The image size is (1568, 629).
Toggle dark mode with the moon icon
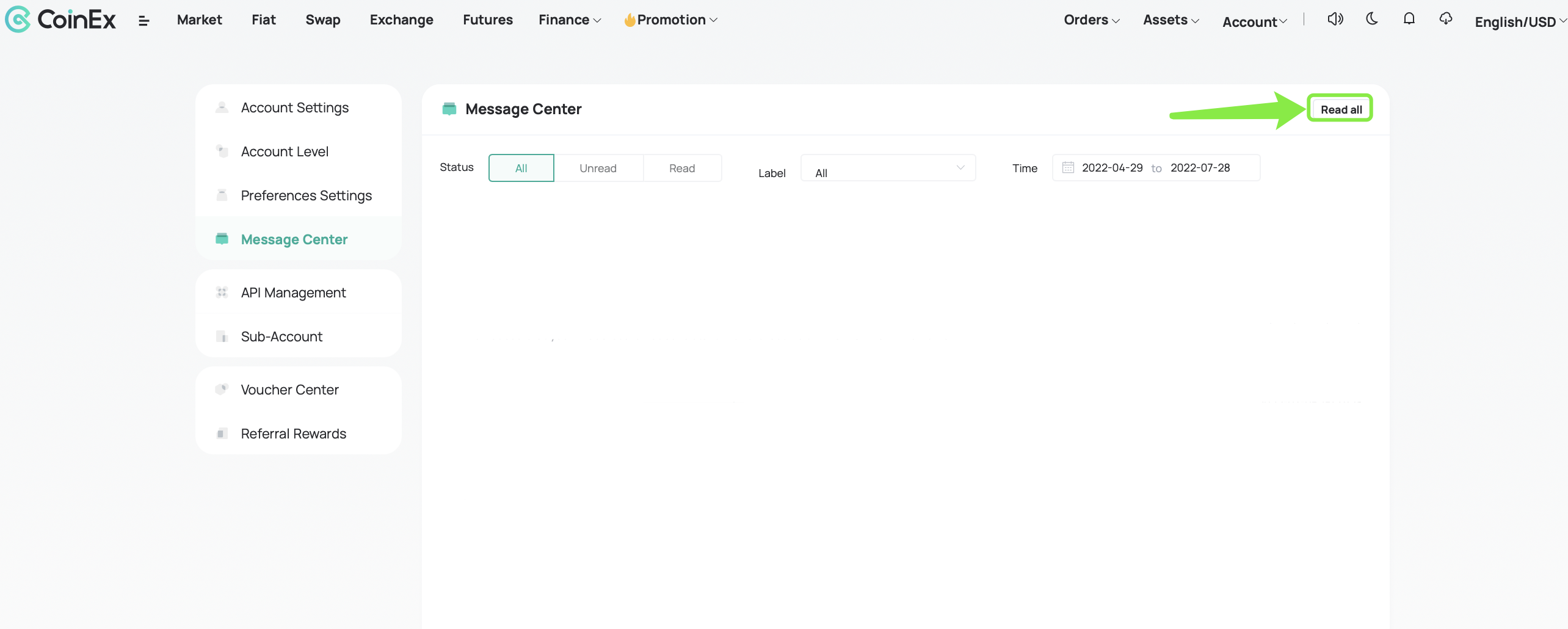pyautogui.click(x=1372, y=19)
